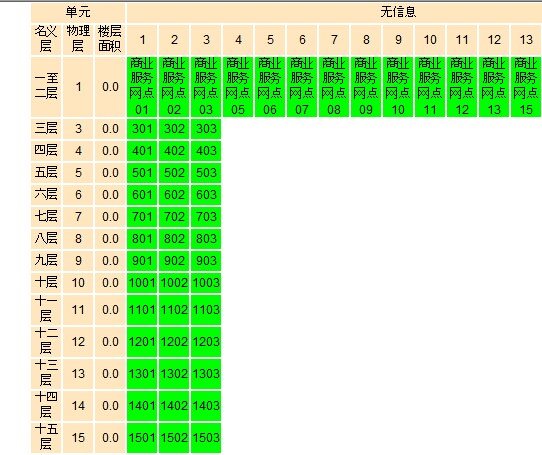Click room 603 green cell
Screen dimensions: 542x455
click(x=206, y=195)
